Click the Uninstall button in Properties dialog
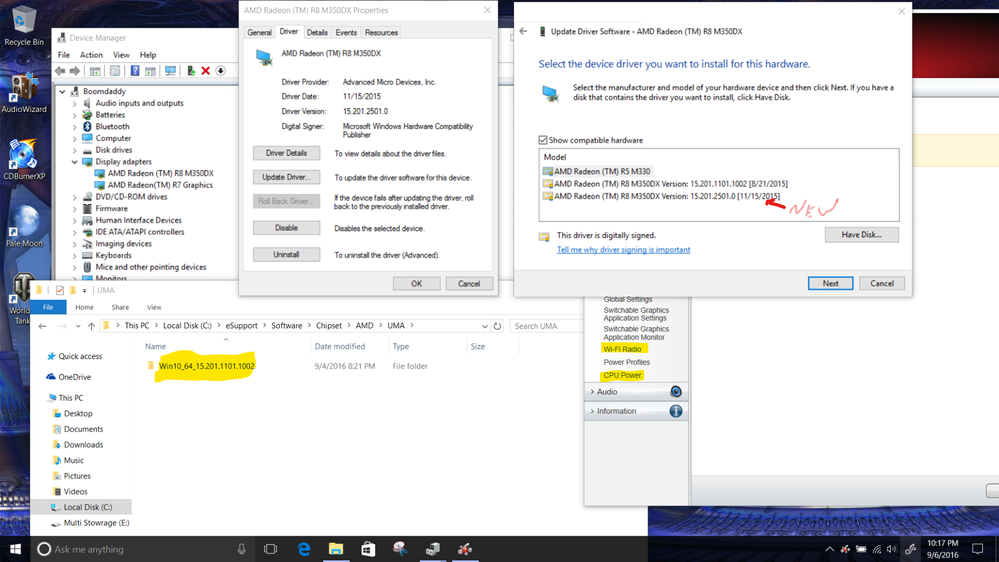Screen dimensions: 999x562 [x=286, y=254]
